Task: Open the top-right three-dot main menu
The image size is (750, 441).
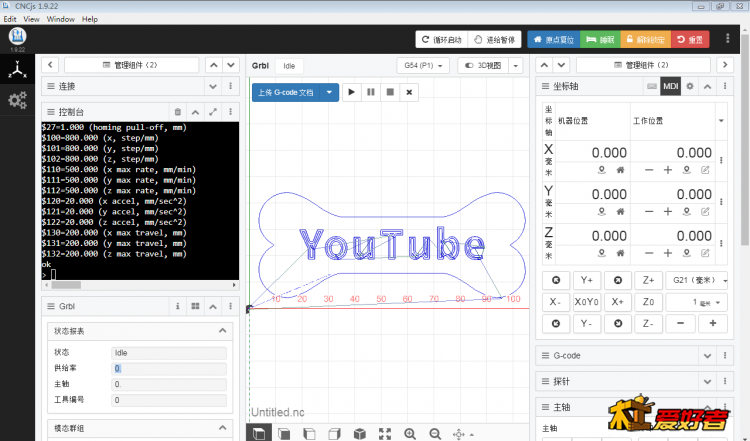Action: click(728, 39)
